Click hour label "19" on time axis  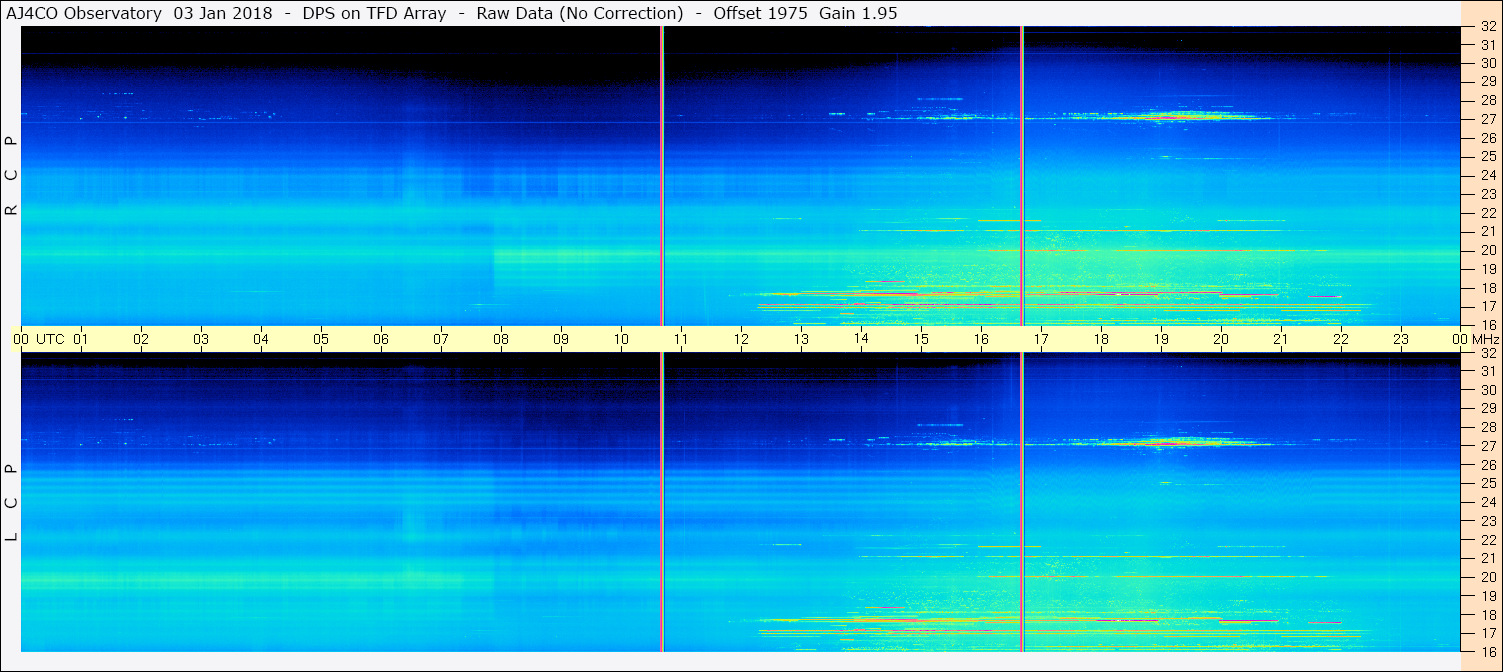[x=1161, y=339]
